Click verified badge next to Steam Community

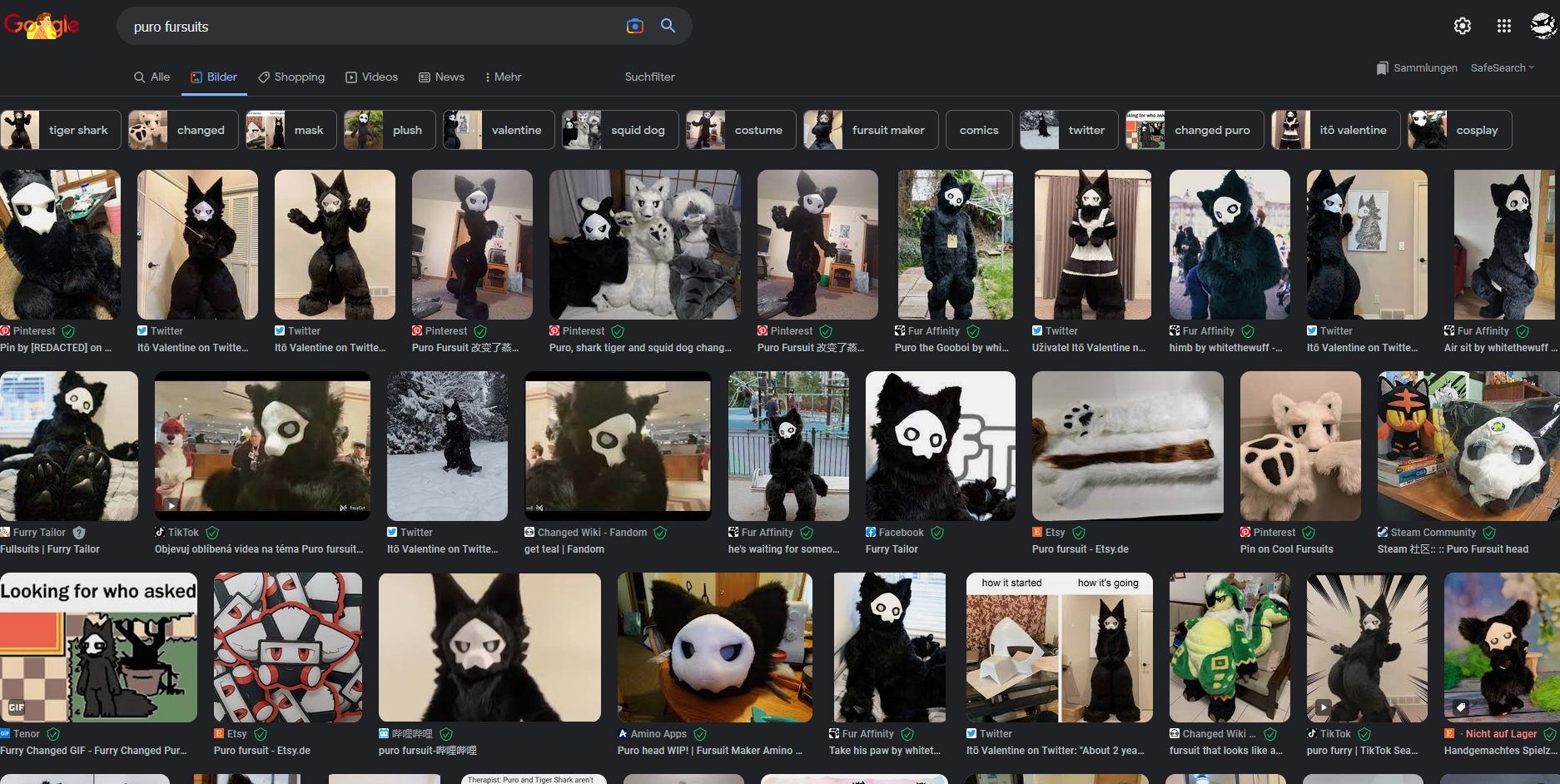click(1489, 533)
